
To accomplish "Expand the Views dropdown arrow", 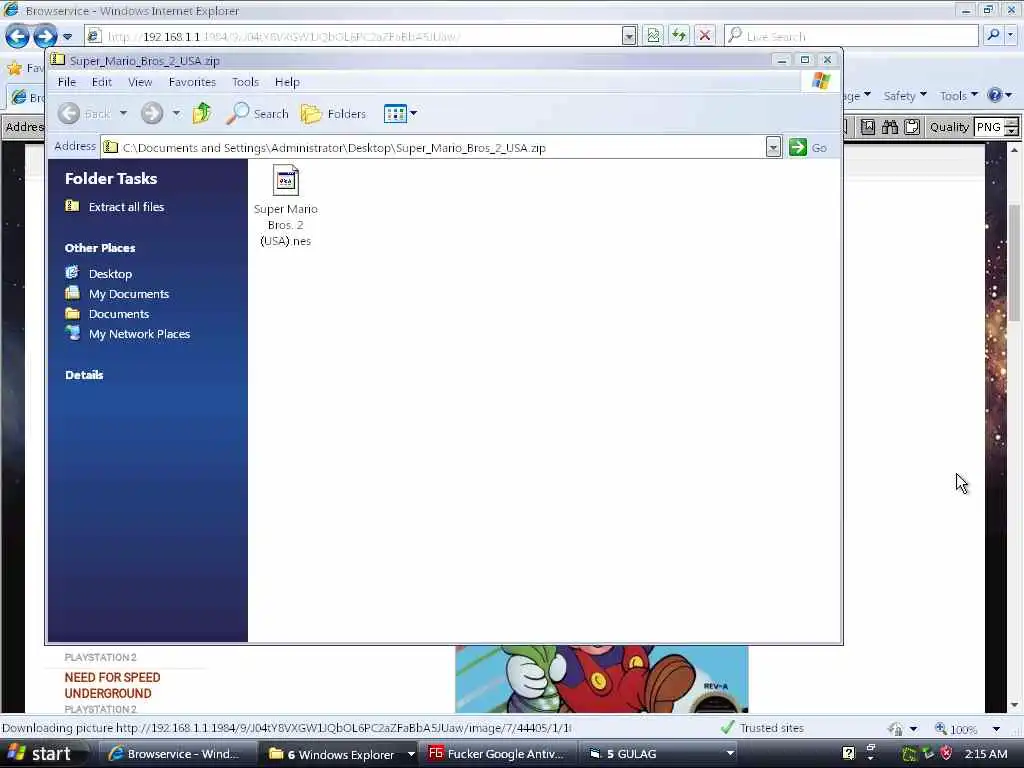I will (x=413, y=114).
